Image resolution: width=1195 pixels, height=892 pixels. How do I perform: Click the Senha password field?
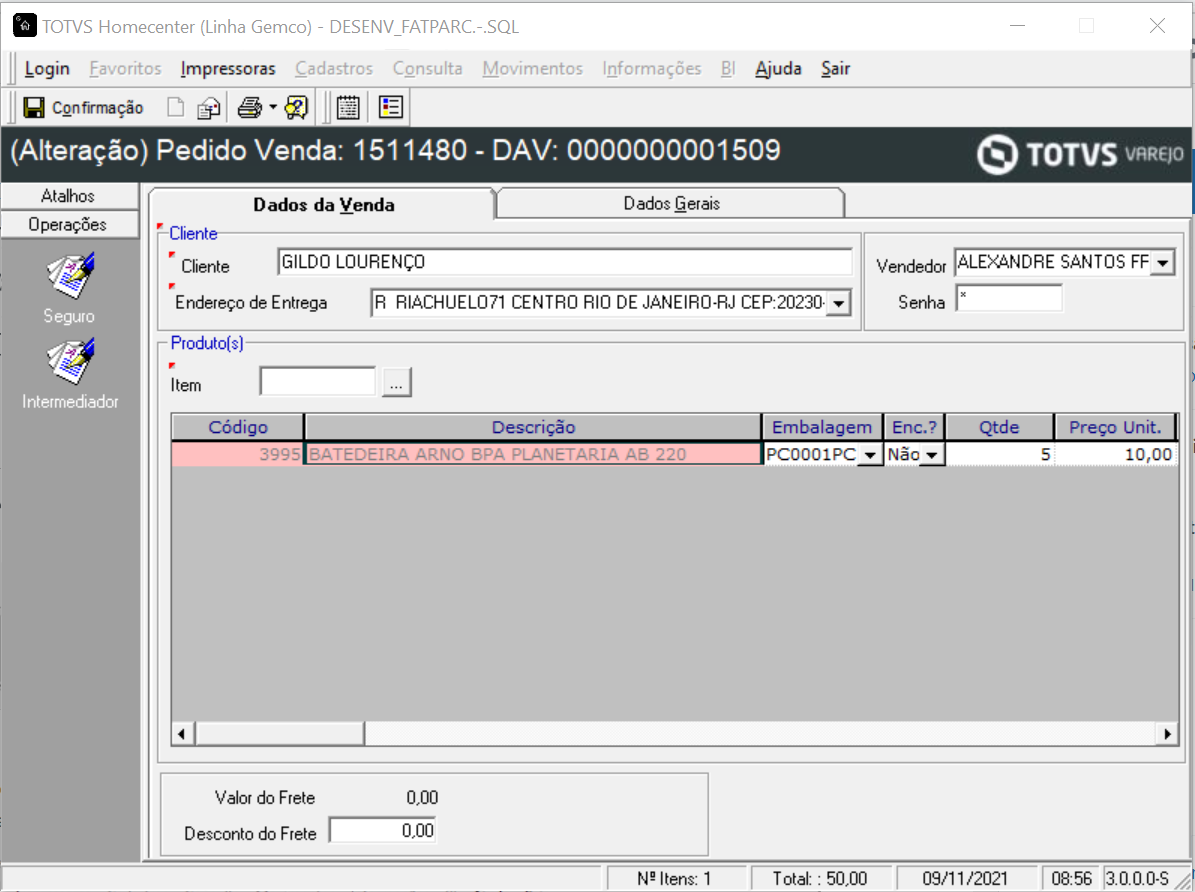pyautogui.click(x=1009, y=298)
